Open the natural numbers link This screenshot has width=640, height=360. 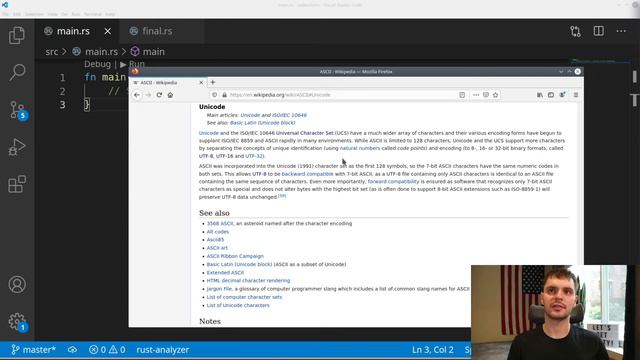tap(360, 148)
